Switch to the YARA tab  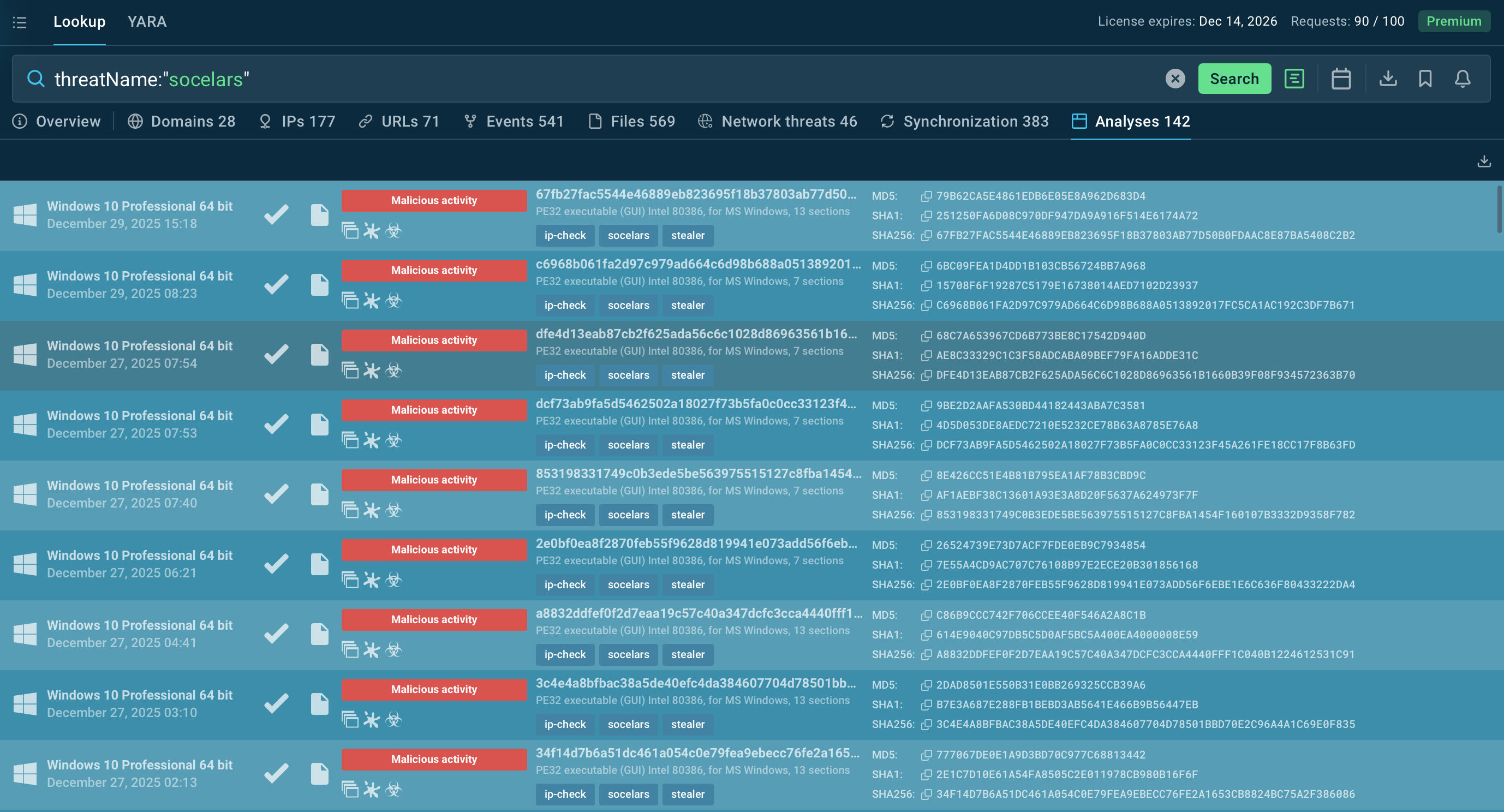point(147,22)
